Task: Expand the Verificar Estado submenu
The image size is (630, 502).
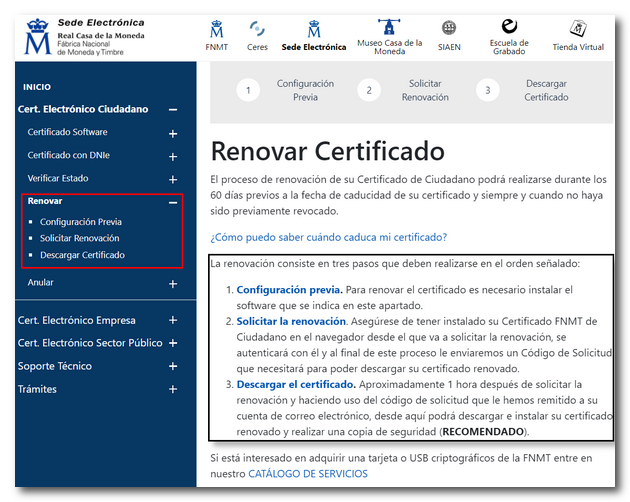Action: pyautogui.click(x=173, y=180)
